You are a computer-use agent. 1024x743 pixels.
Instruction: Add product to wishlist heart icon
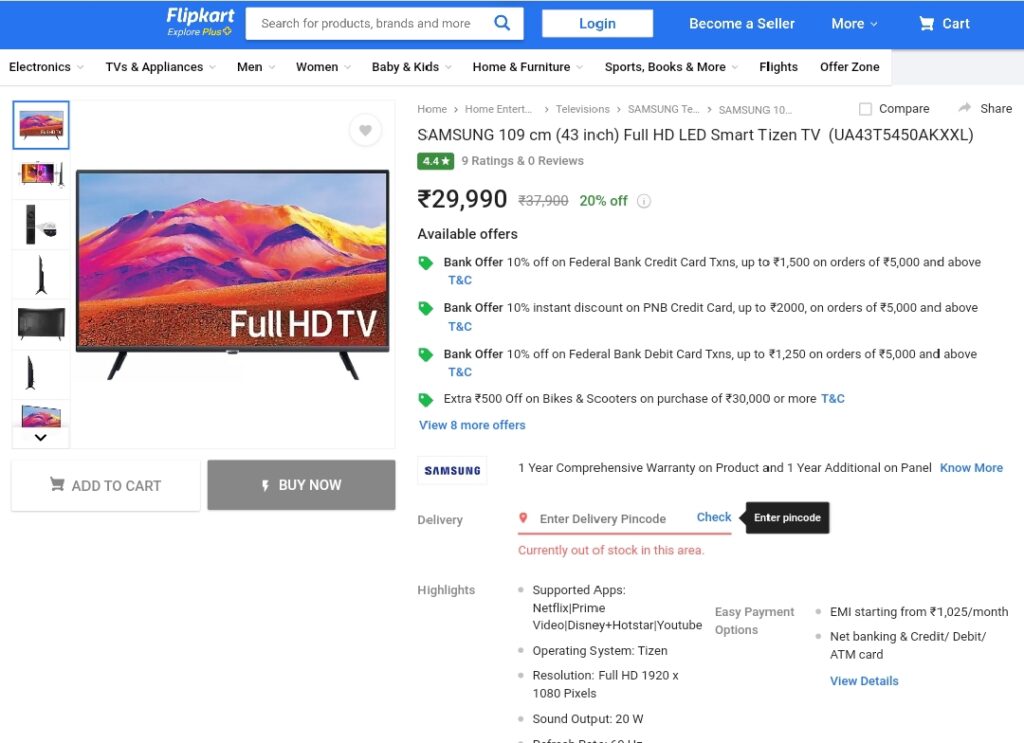coord(365,130)
